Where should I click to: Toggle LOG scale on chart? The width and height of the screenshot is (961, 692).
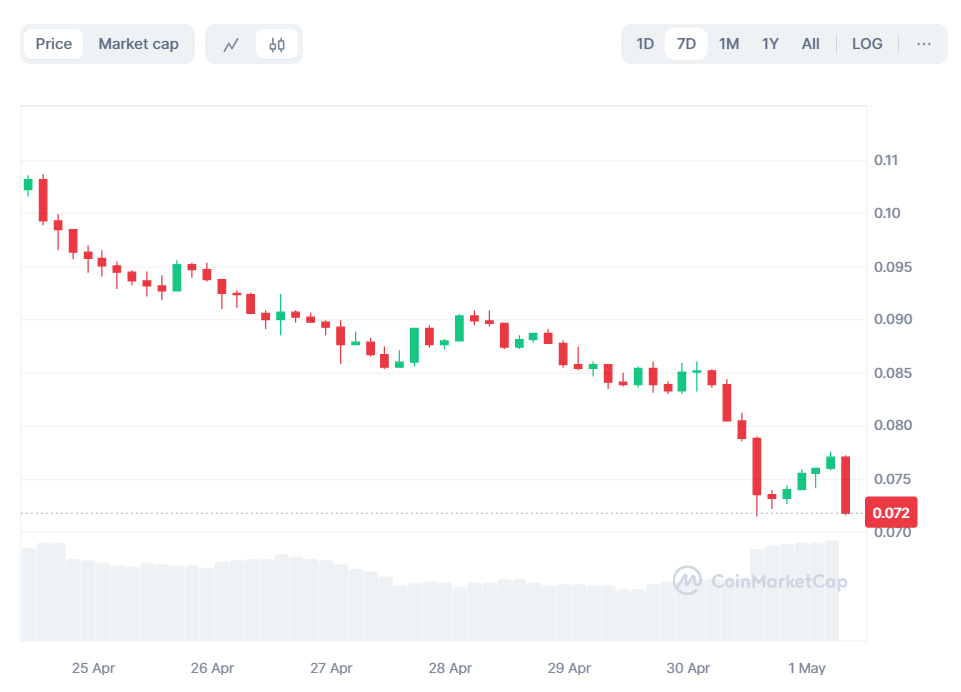pyautogui.click(x=867, y=44)
